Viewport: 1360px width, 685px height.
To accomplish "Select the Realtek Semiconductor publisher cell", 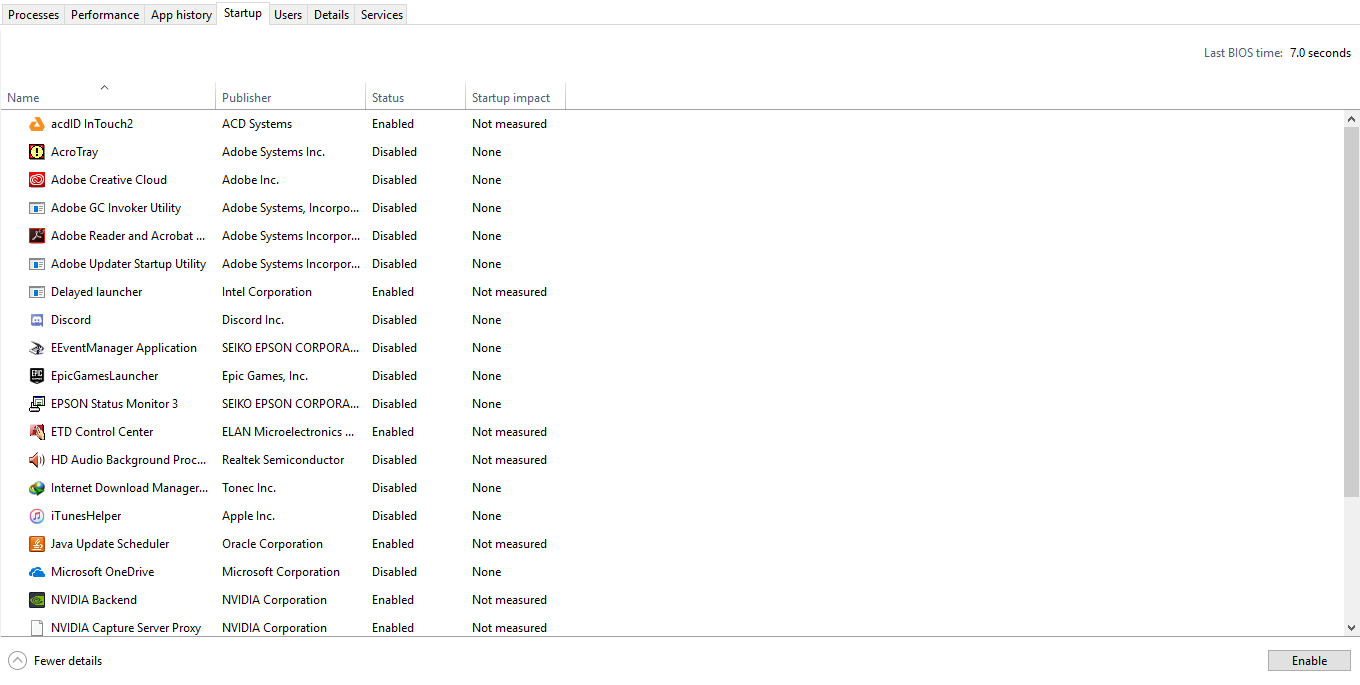I will coord(283,460).
